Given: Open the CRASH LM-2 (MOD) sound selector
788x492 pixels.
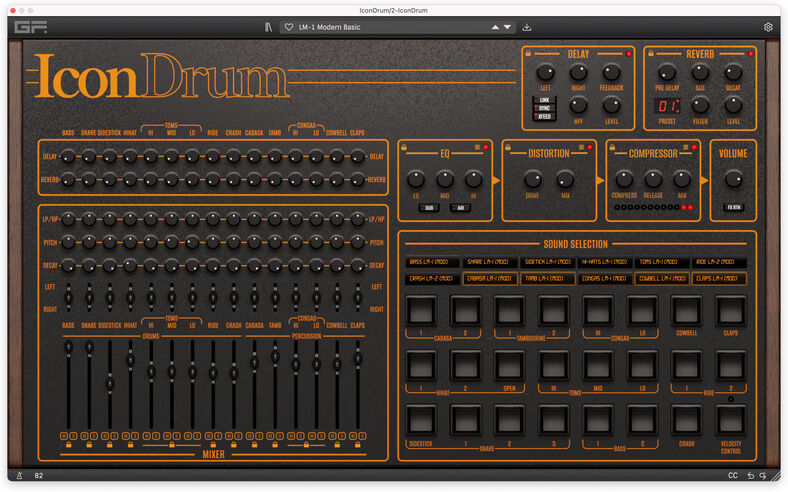Looking at the screenshot, I should click(x=432, y=278).
